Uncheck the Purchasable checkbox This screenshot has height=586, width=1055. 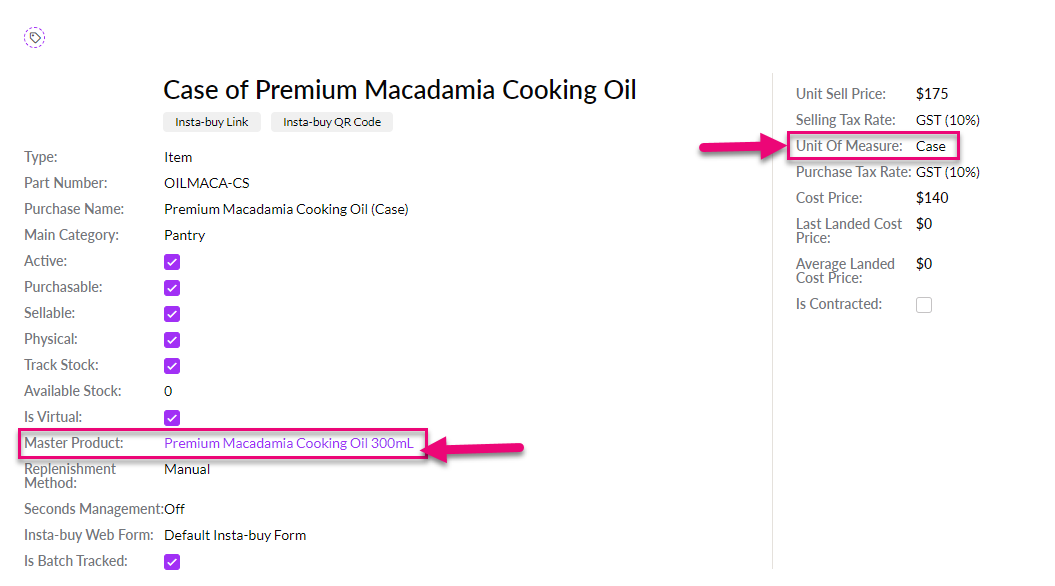172,288
